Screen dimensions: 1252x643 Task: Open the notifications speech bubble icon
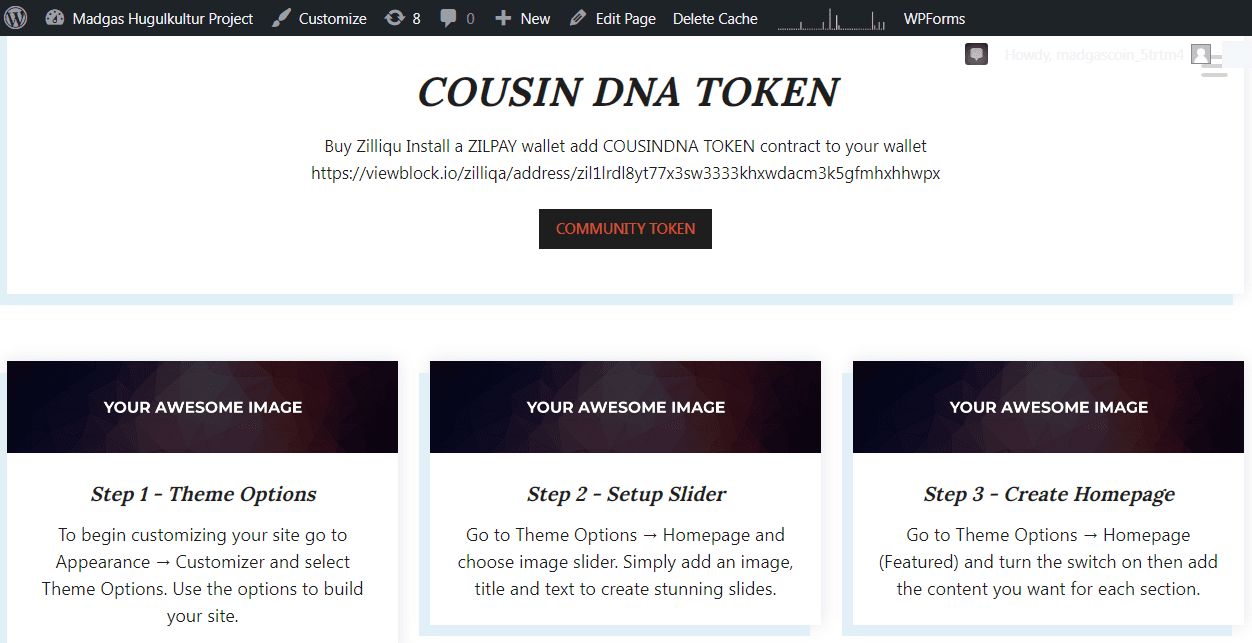point(976,54)
